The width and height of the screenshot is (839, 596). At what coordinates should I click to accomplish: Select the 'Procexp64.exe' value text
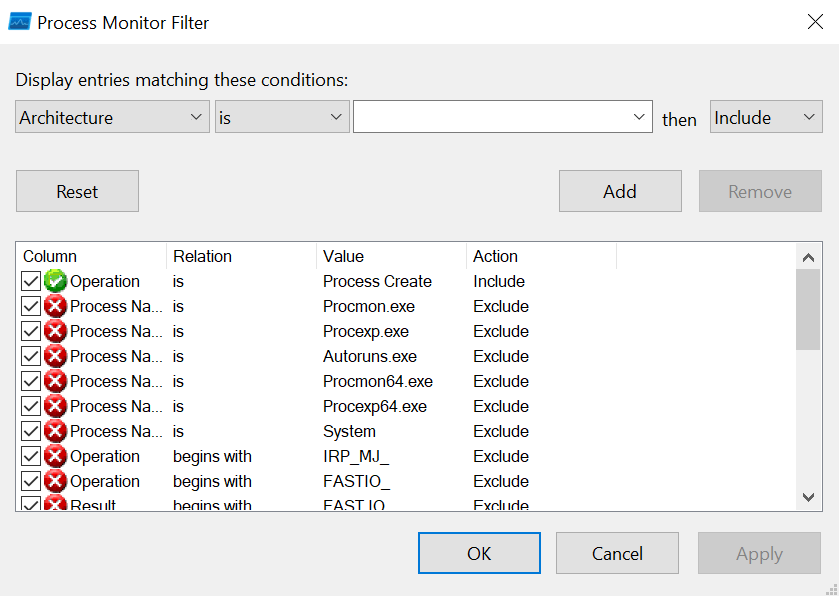coord(375,407)
